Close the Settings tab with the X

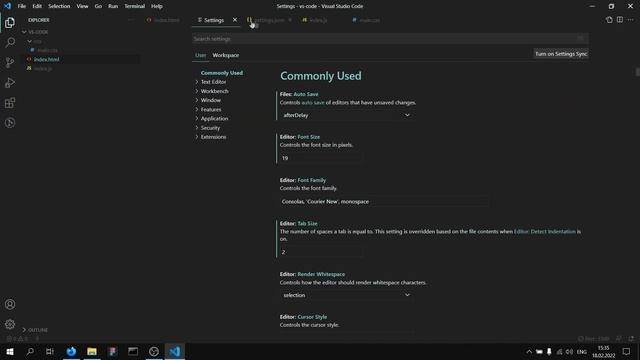235,20
